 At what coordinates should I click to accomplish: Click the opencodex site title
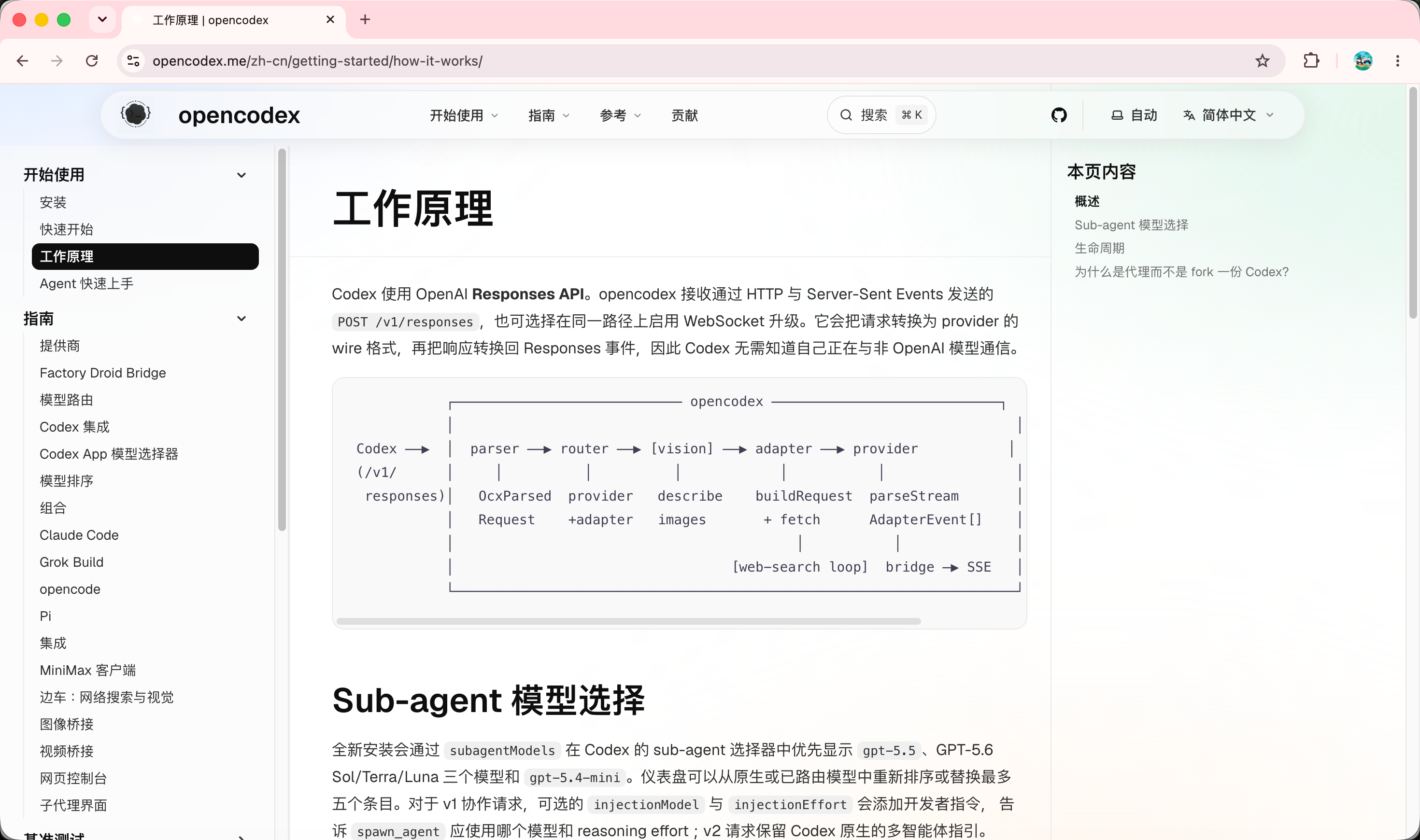239,115
